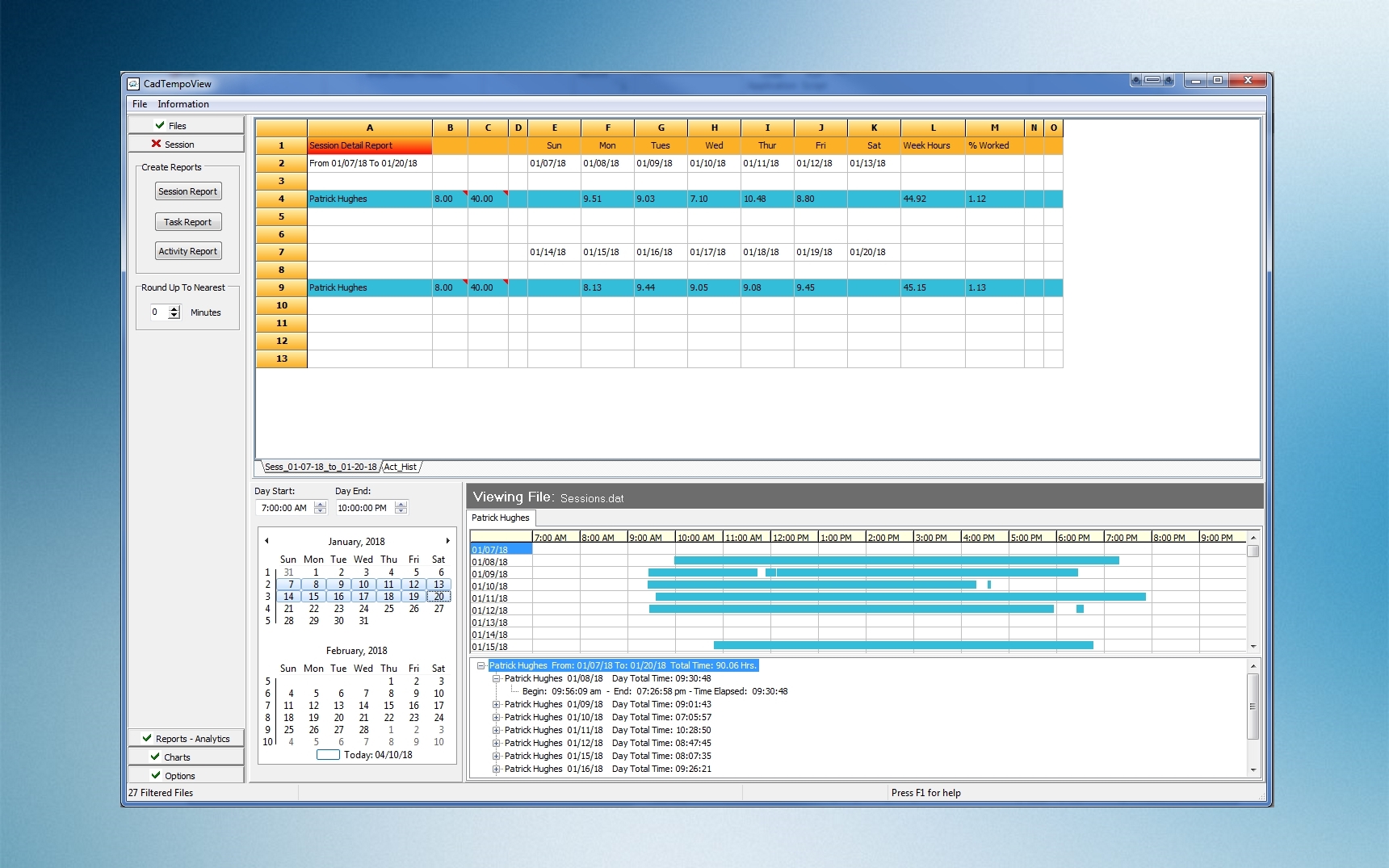Expand the Patrick Hughes 01/11/18 node
The width and height of the screenshot is (1389, 868).
click(497, 731)
